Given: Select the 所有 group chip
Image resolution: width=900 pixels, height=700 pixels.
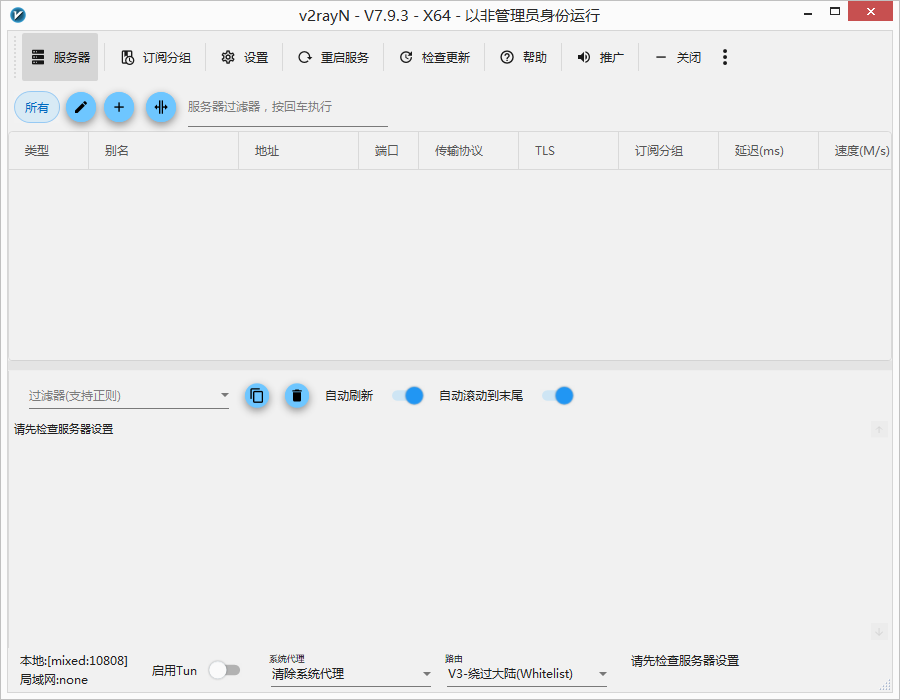Looking at the screenshot, I should point(37,107).
